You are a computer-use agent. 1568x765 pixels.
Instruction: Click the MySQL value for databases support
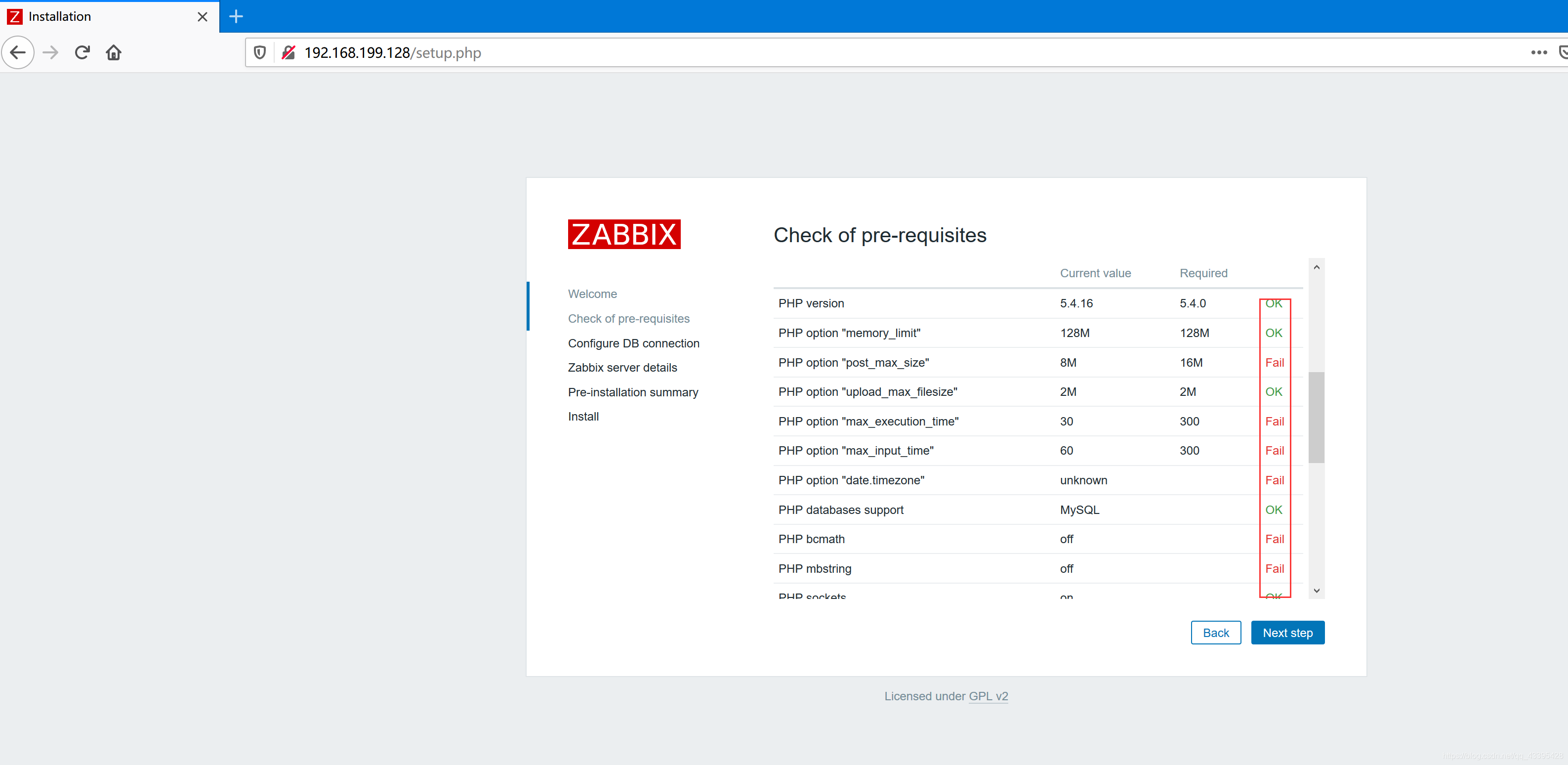coord(1079,510)
